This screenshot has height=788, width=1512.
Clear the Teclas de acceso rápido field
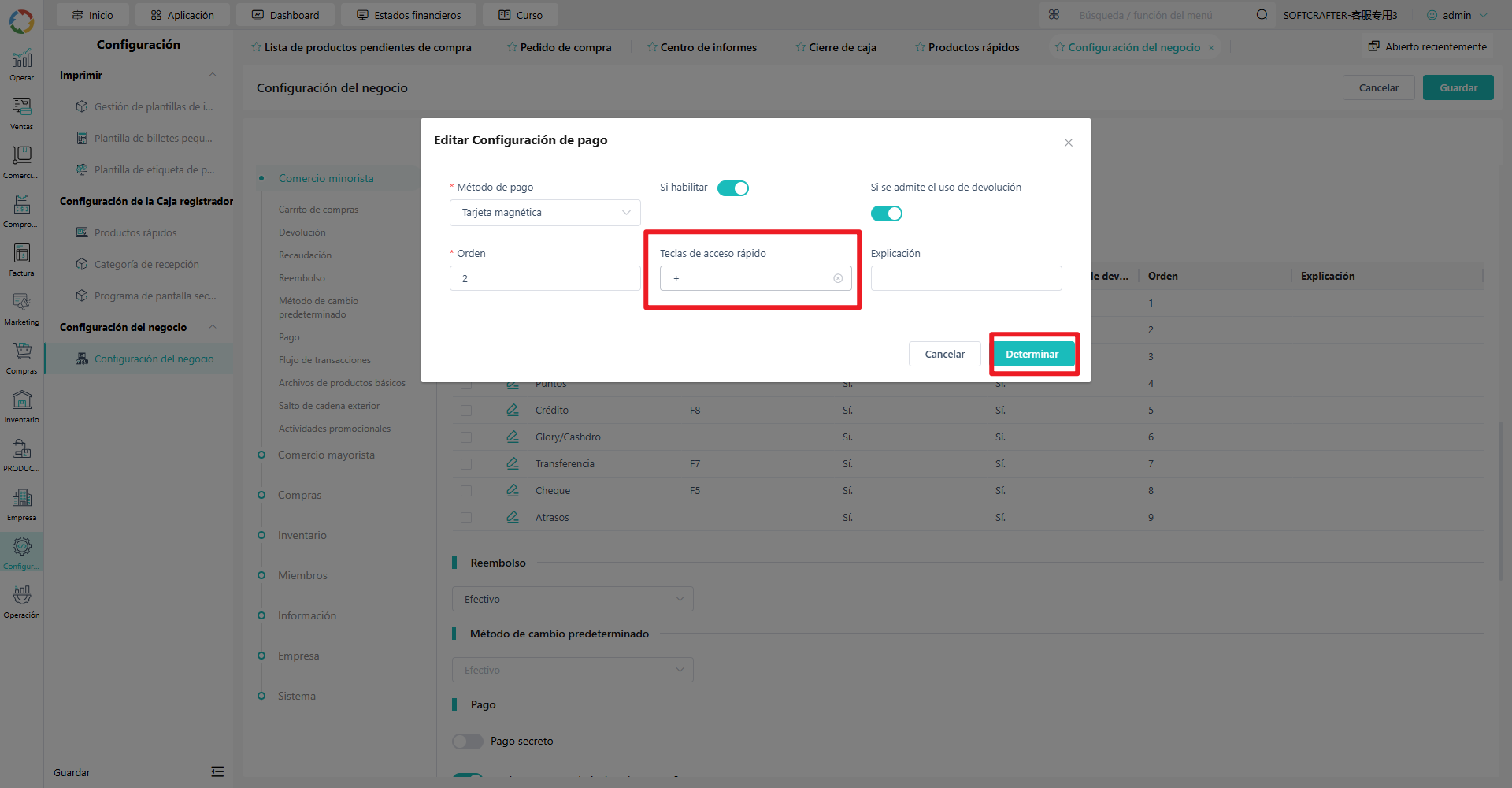pyautogui.click(x=838, y=278)
